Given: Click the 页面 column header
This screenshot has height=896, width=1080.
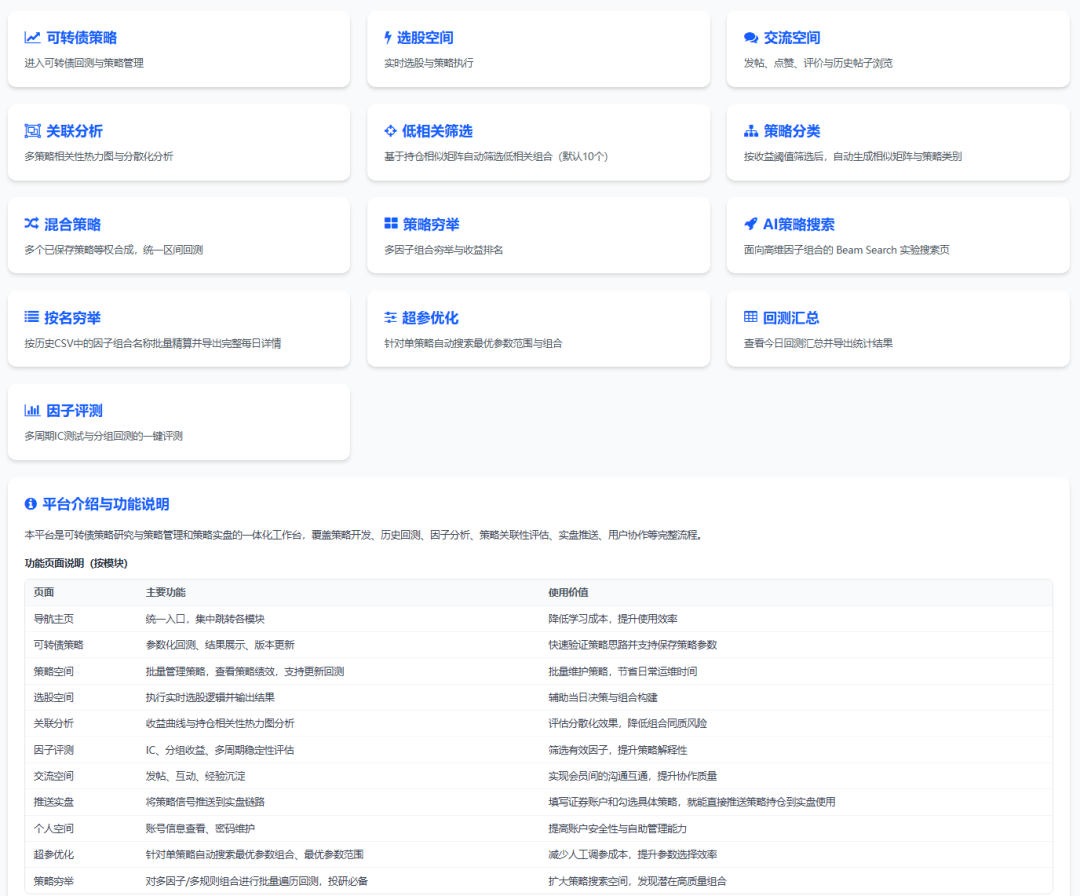Looking at the screenshot, I should (43, 592).
